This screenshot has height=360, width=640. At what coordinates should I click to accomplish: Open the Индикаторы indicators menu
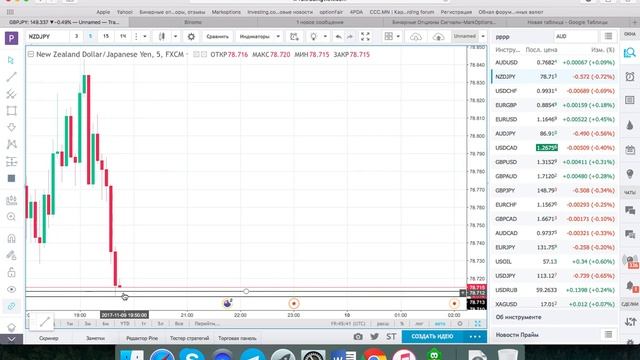(x=259, y=37)
